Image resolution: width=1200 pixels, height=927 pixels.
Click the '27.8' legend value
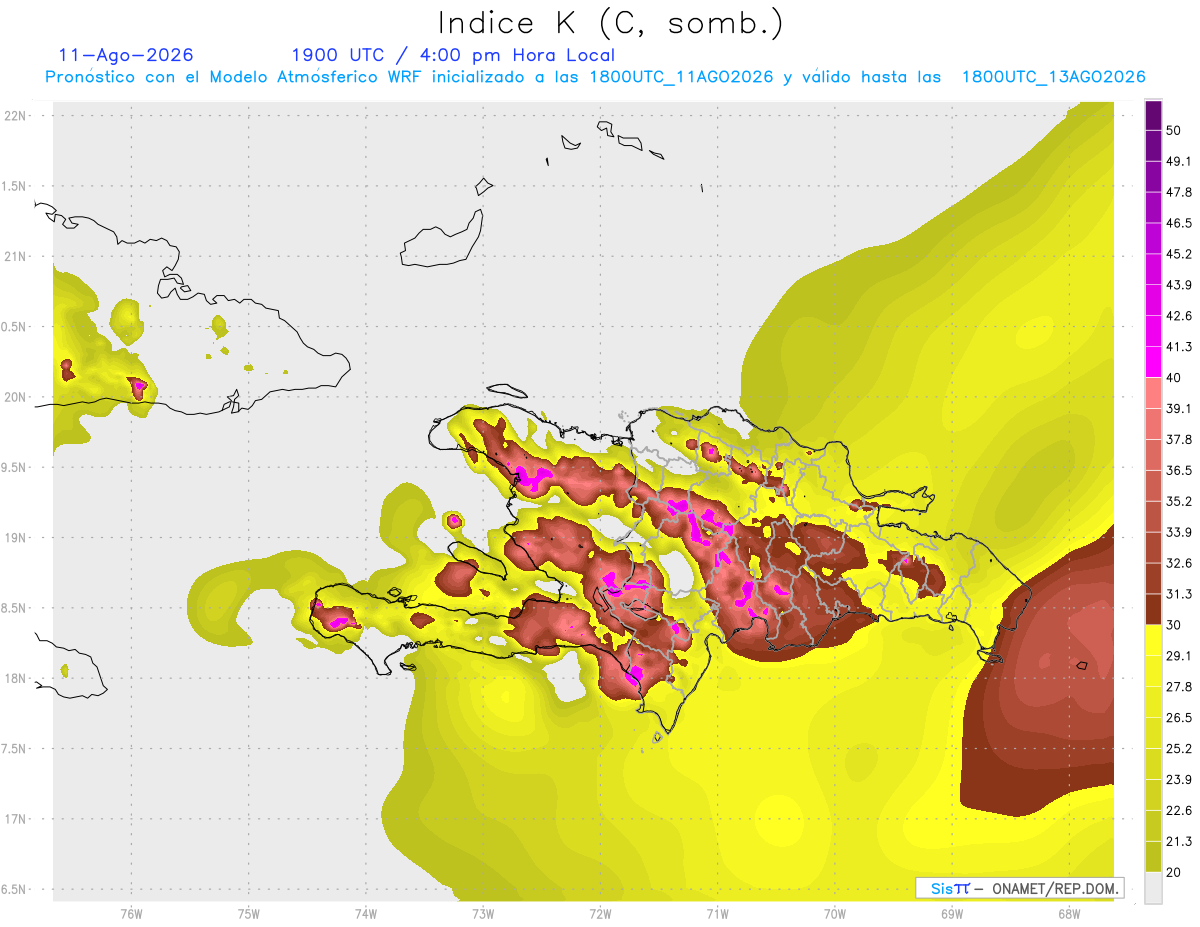point(1179,686)
